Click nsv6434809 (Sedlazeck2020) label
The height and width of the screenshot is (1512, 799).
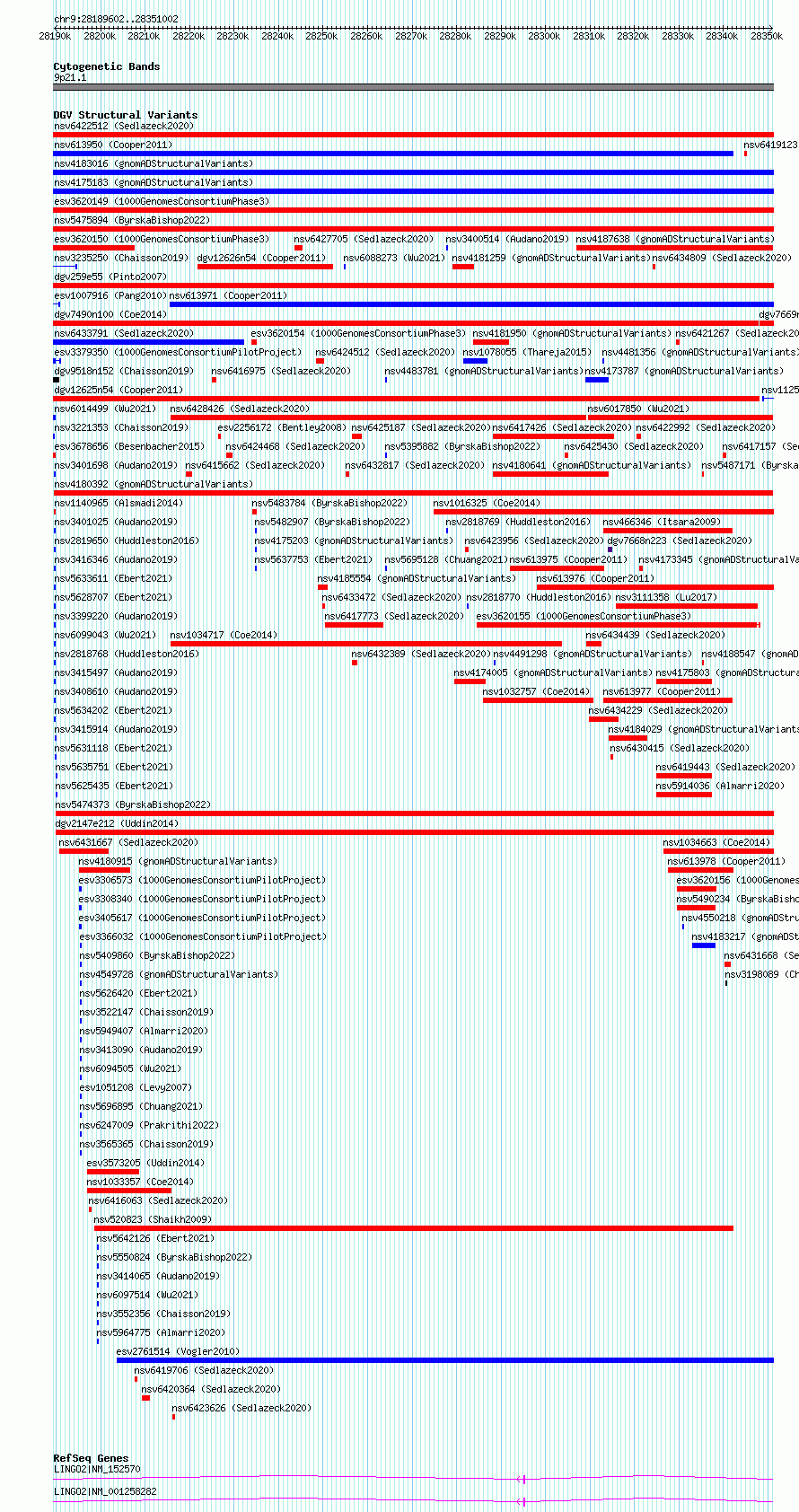coord(723,258)
